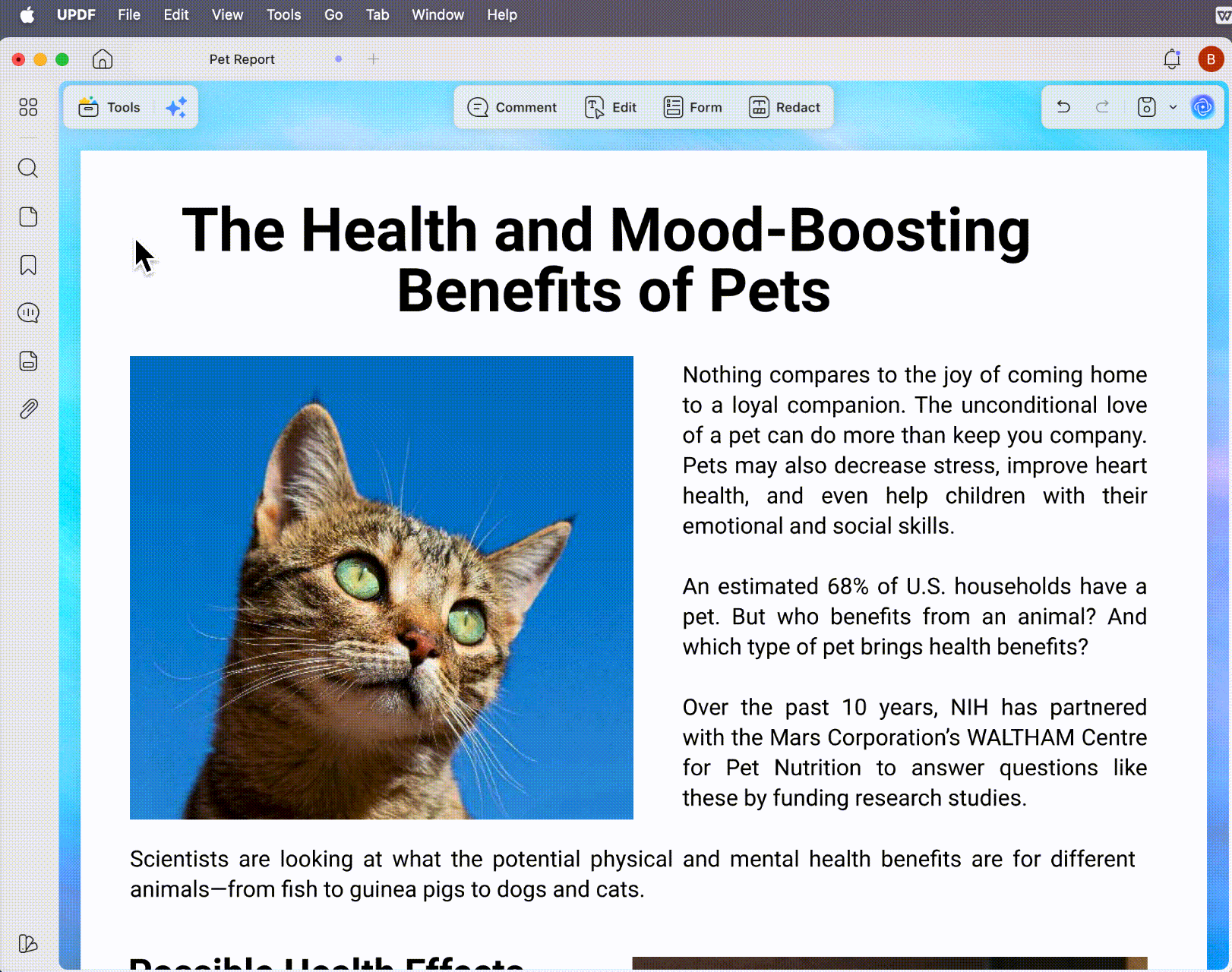Viewport: 1232px width, 972px height.
Task: Open the Window menu
Action: pos(438,14)
